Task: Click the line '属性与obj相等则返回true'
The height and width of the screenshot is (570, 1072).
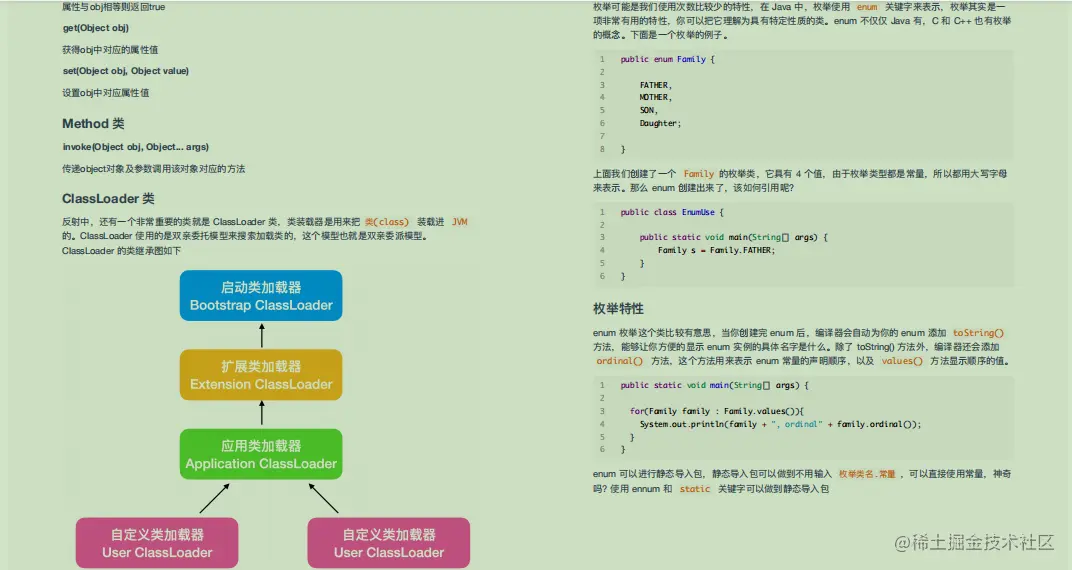Action: (113, 7)
